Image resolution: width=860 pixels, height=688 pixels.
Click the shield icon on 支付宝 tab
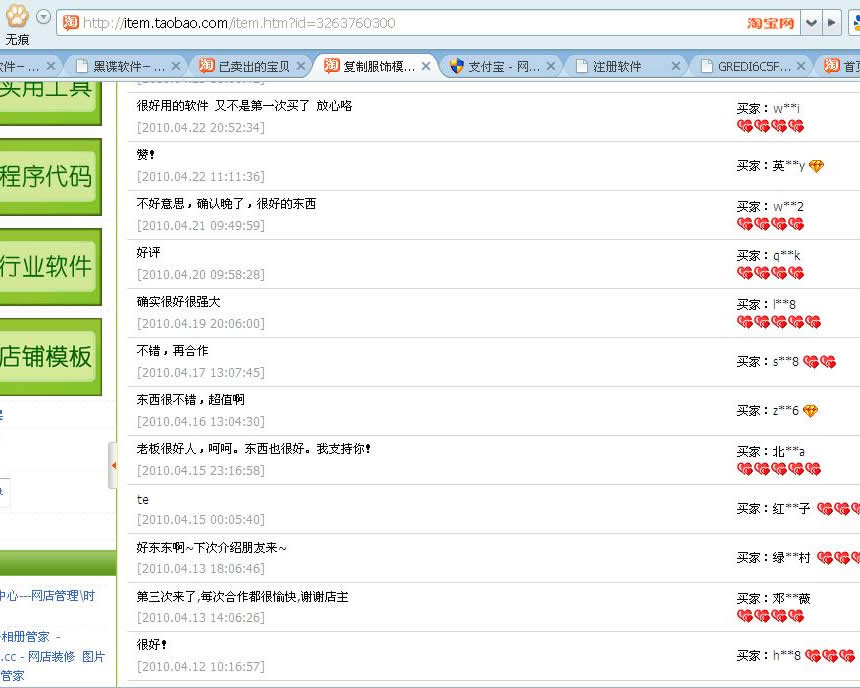[456, 66]
